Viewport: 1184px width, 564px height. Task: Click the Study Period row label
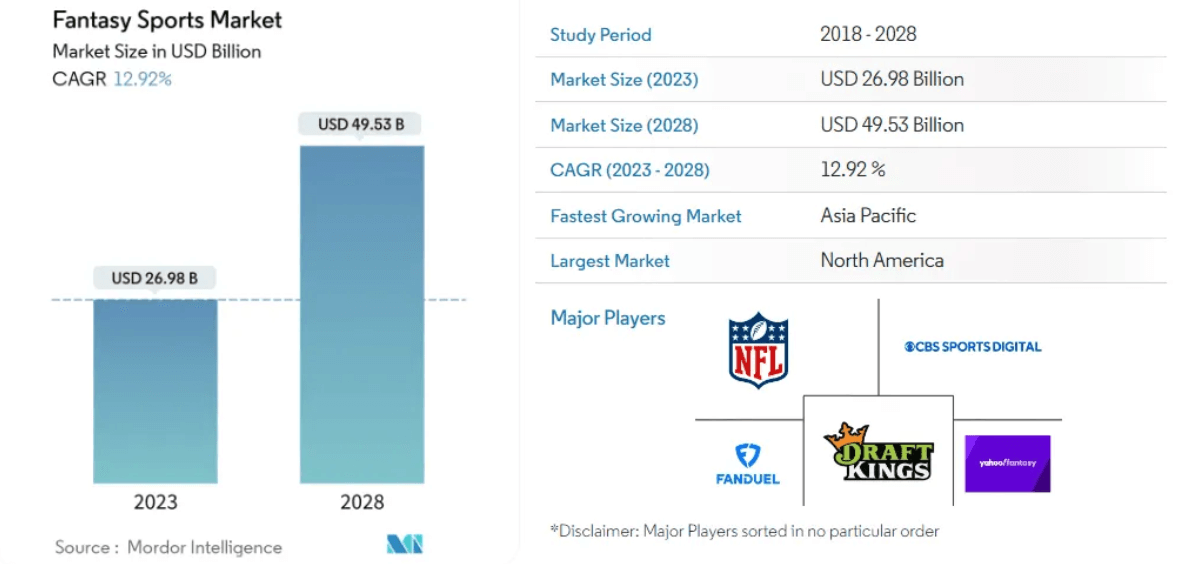[x=600, y=35]
